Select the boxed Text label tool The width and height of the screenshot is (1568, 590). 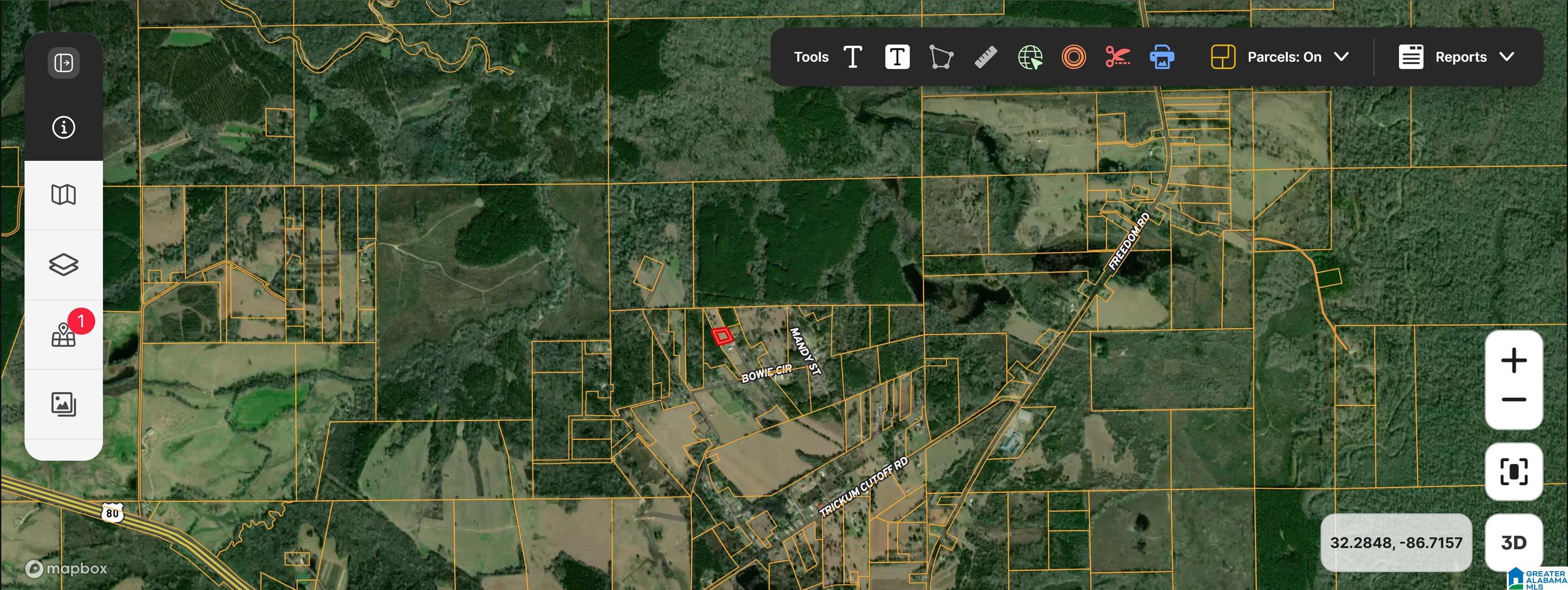pos(897,57)
